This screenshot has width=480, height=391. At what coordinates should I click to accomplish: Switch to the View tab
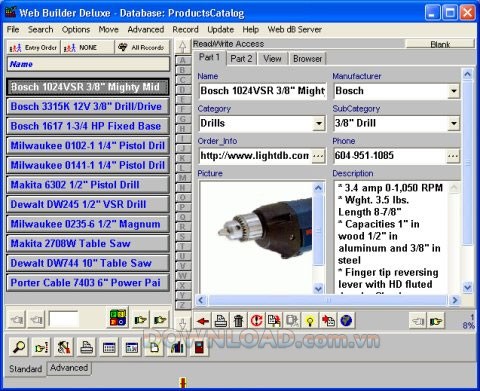pyautogui.click(x=272, y=59)
